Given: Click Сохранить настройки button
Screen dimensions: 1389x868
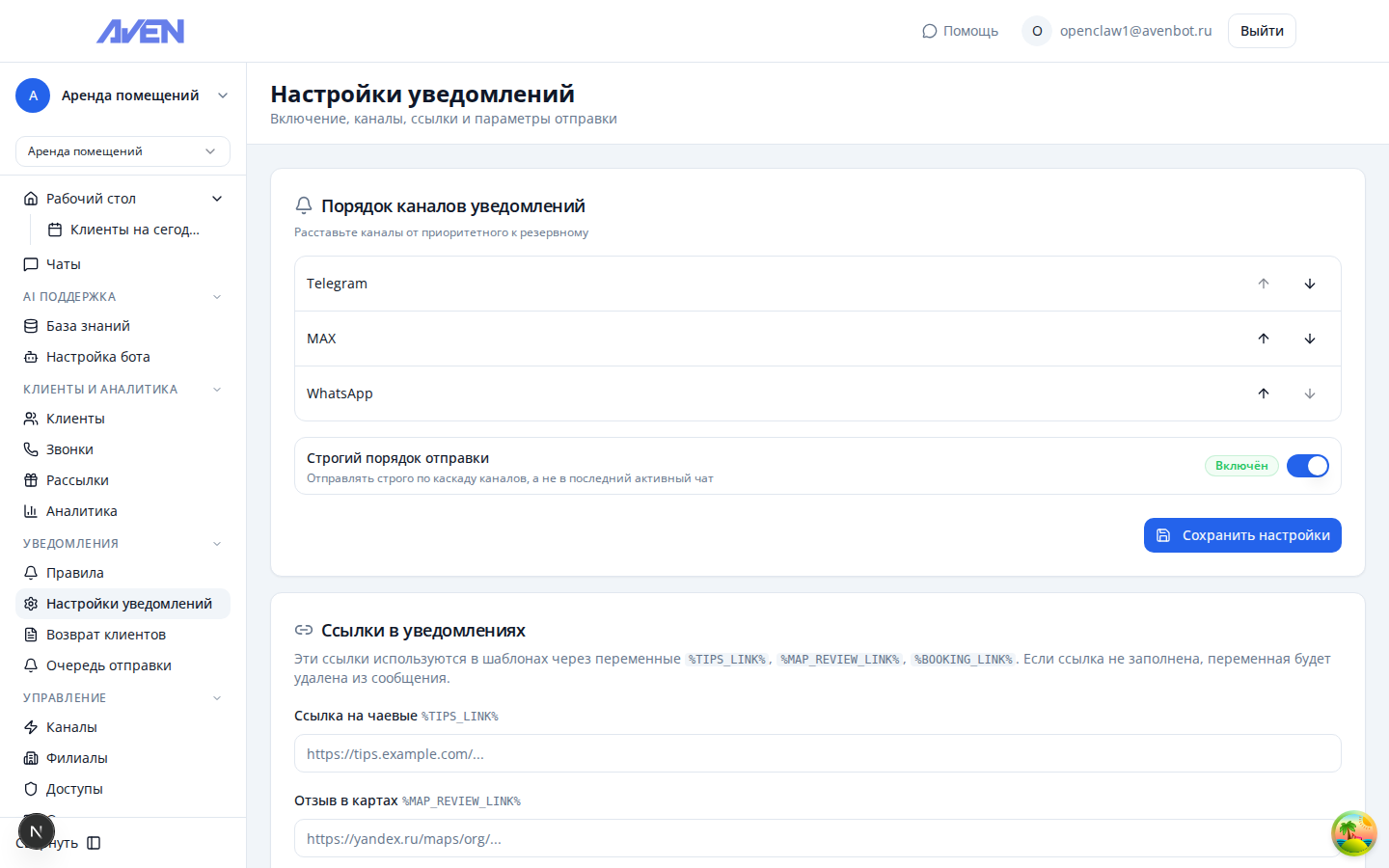Looking at the screenshot, I should tap(1242, 535).
